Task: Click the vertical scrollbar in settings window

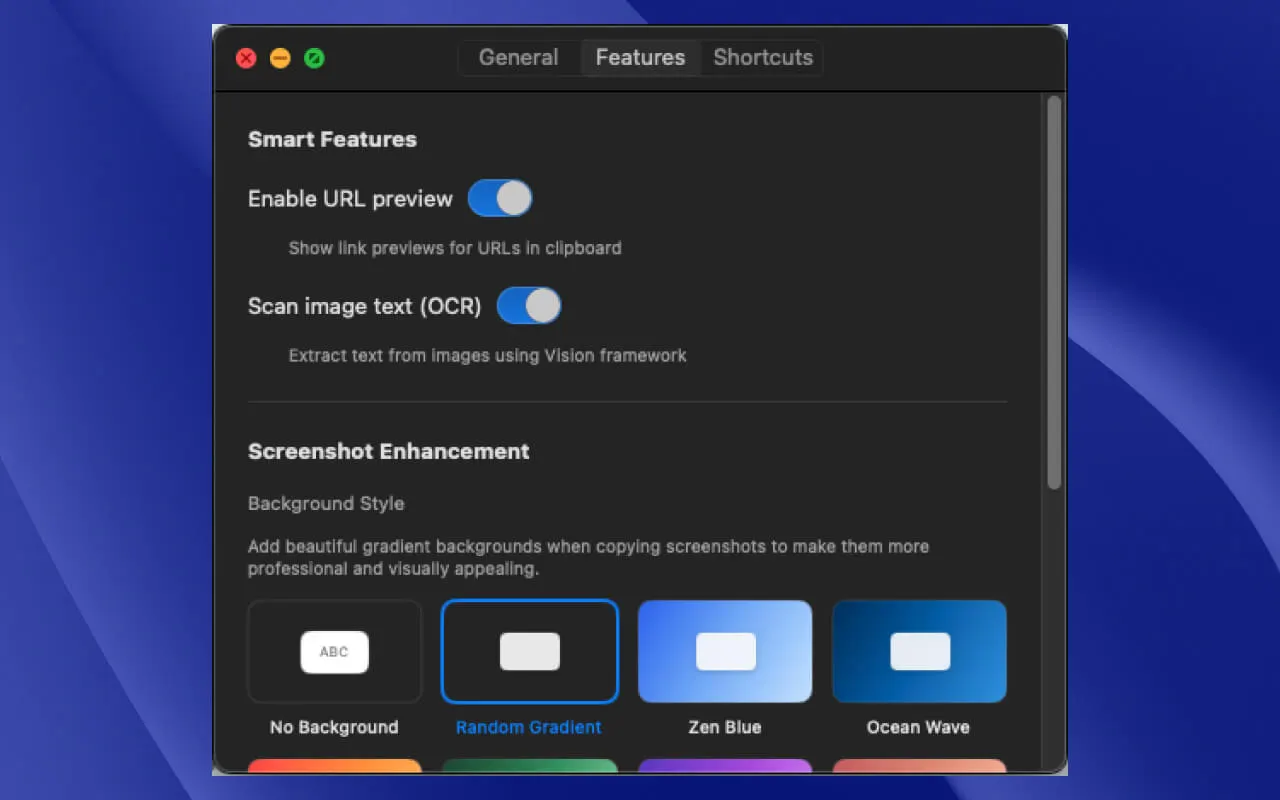Action: (x=1054, y=292)
